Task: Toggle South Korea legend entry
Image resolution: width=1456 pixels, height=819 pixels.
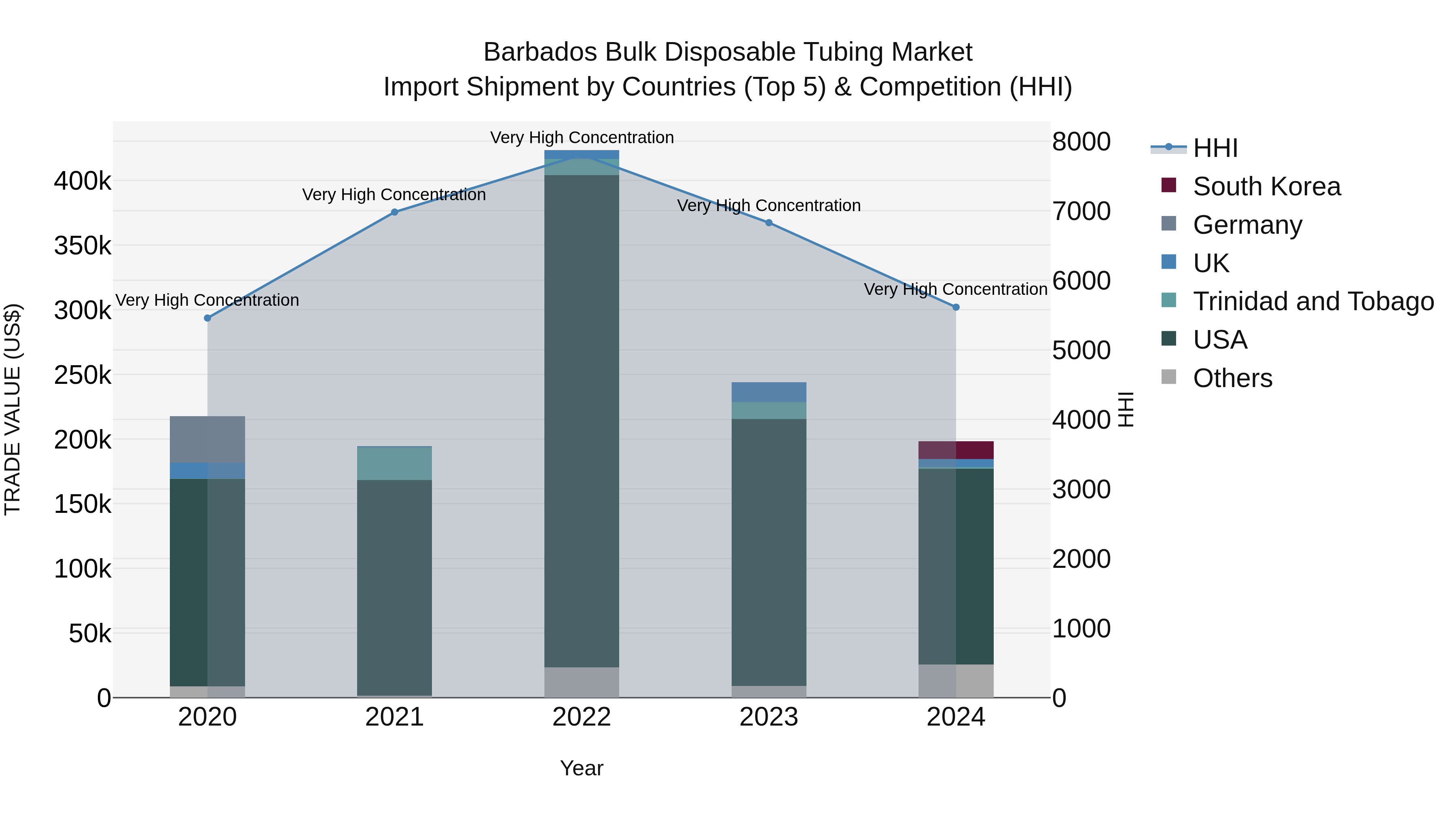Action: (1251, 186)
